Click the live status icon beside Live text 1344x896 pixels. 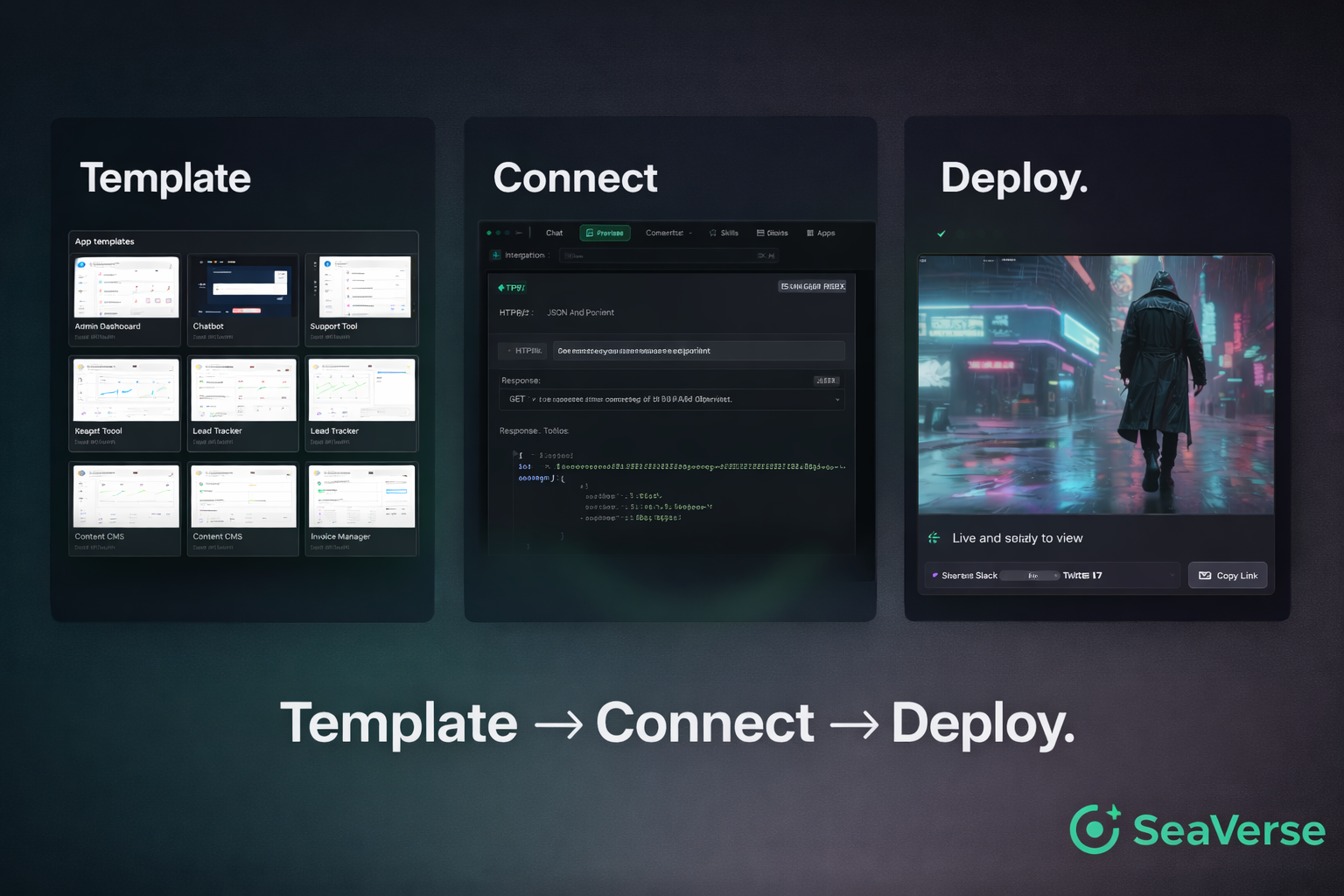coord(934,538)
